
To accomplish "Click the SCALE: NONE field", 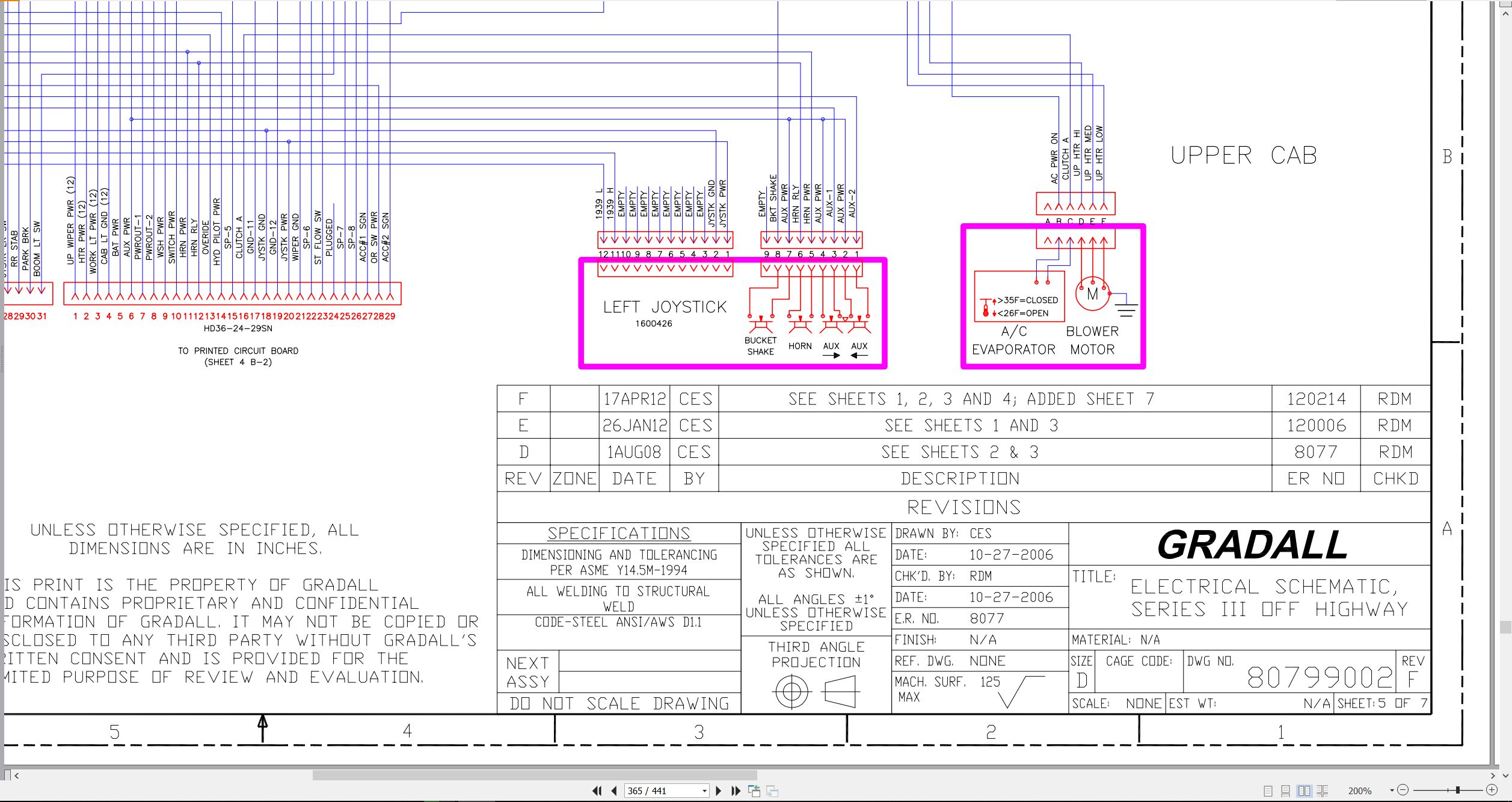I will pyautogui.click(x=1116, y=703).
